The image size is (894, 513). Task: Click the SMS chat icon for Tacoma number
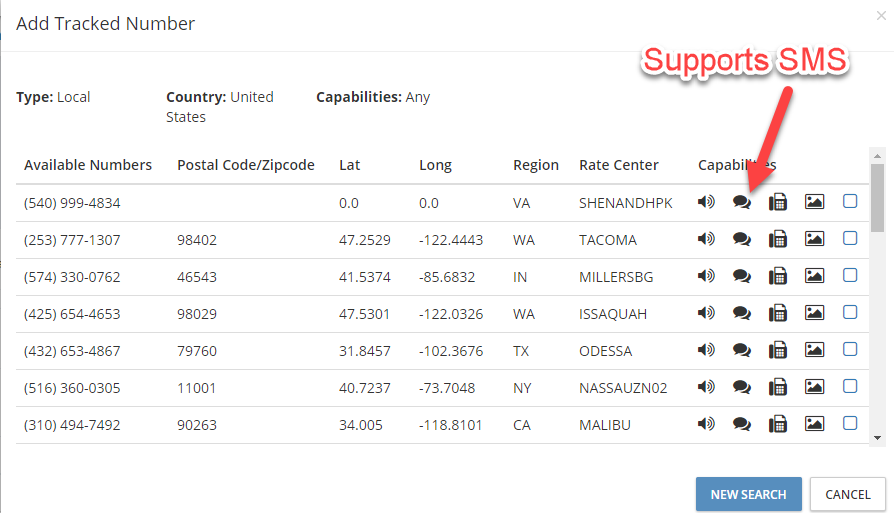[741, 239]
